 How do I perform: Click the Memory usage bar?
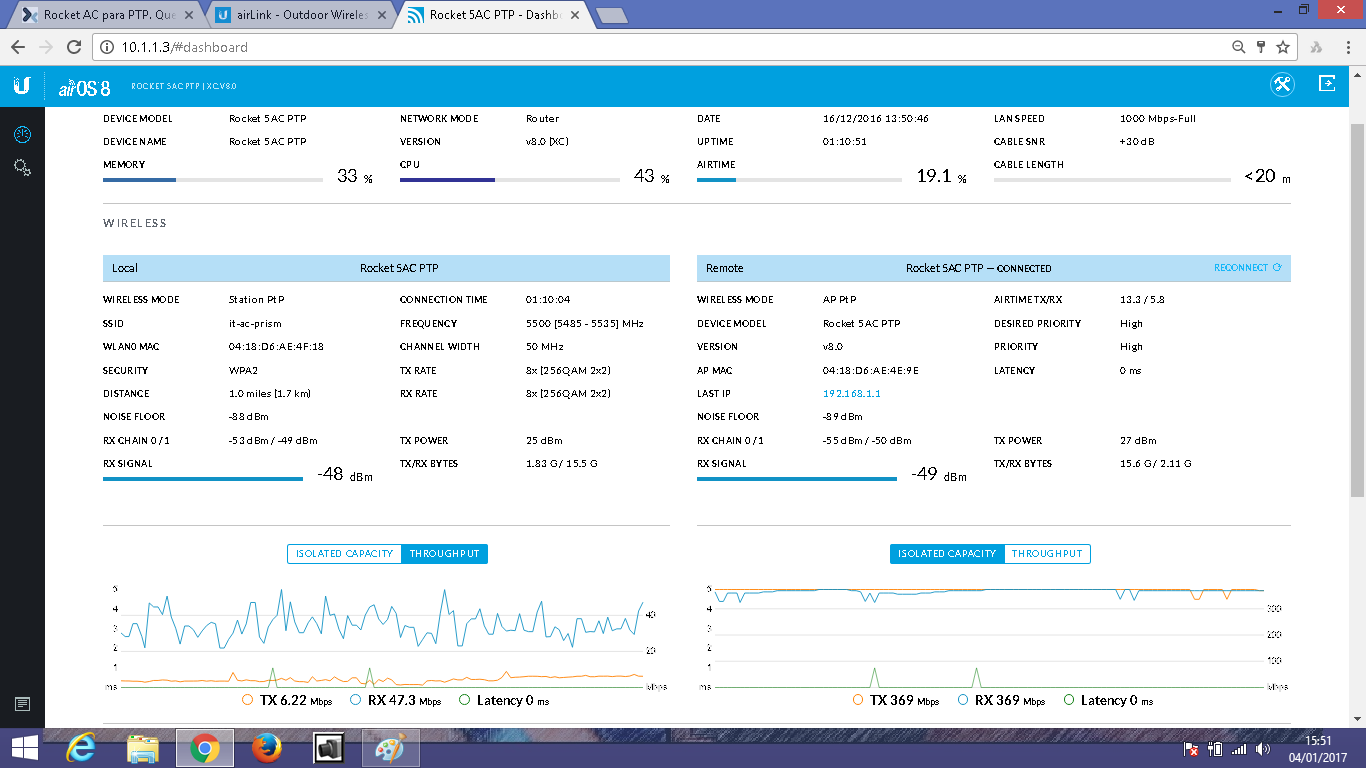[213, 180]
